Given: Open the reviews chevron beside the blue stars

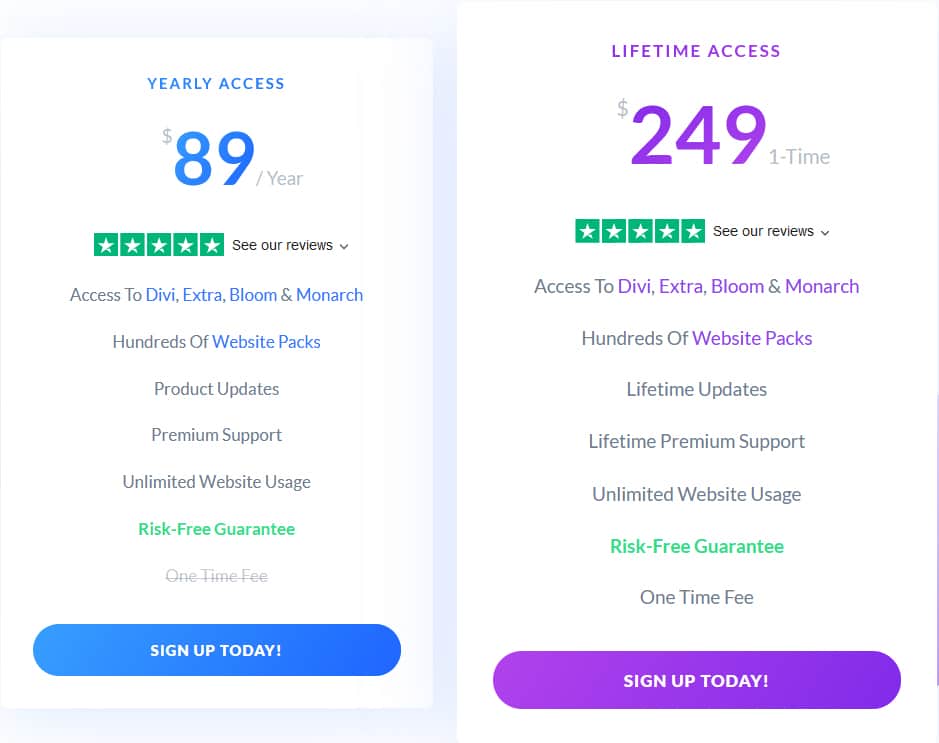Looking at the screenshot, I should [343, 246].
